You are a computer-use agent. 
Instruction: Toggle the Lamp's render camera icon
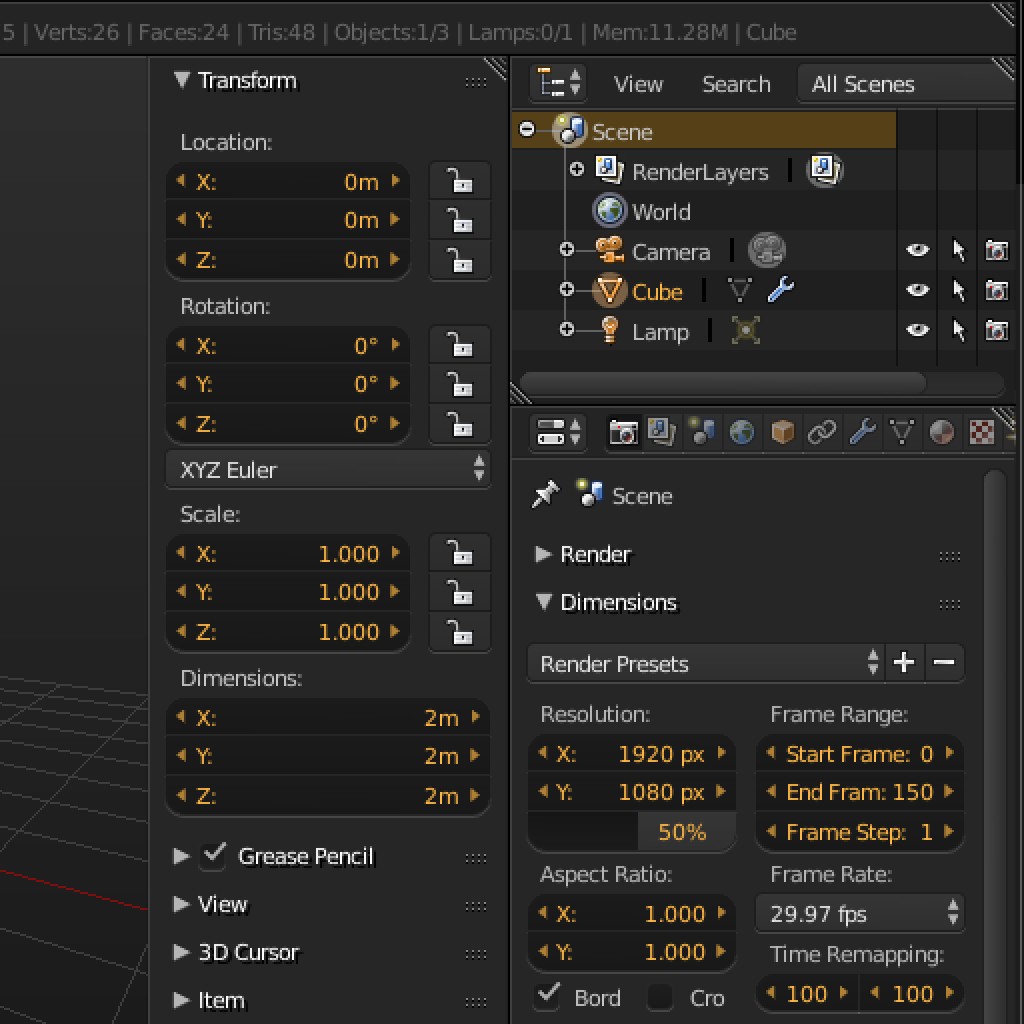click(997, 330)
